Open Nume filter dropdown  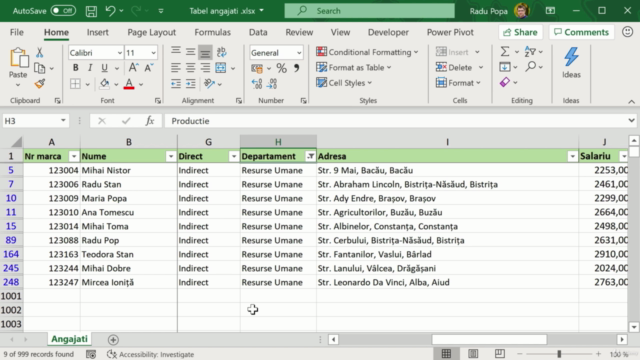click(x=171, y=156)
